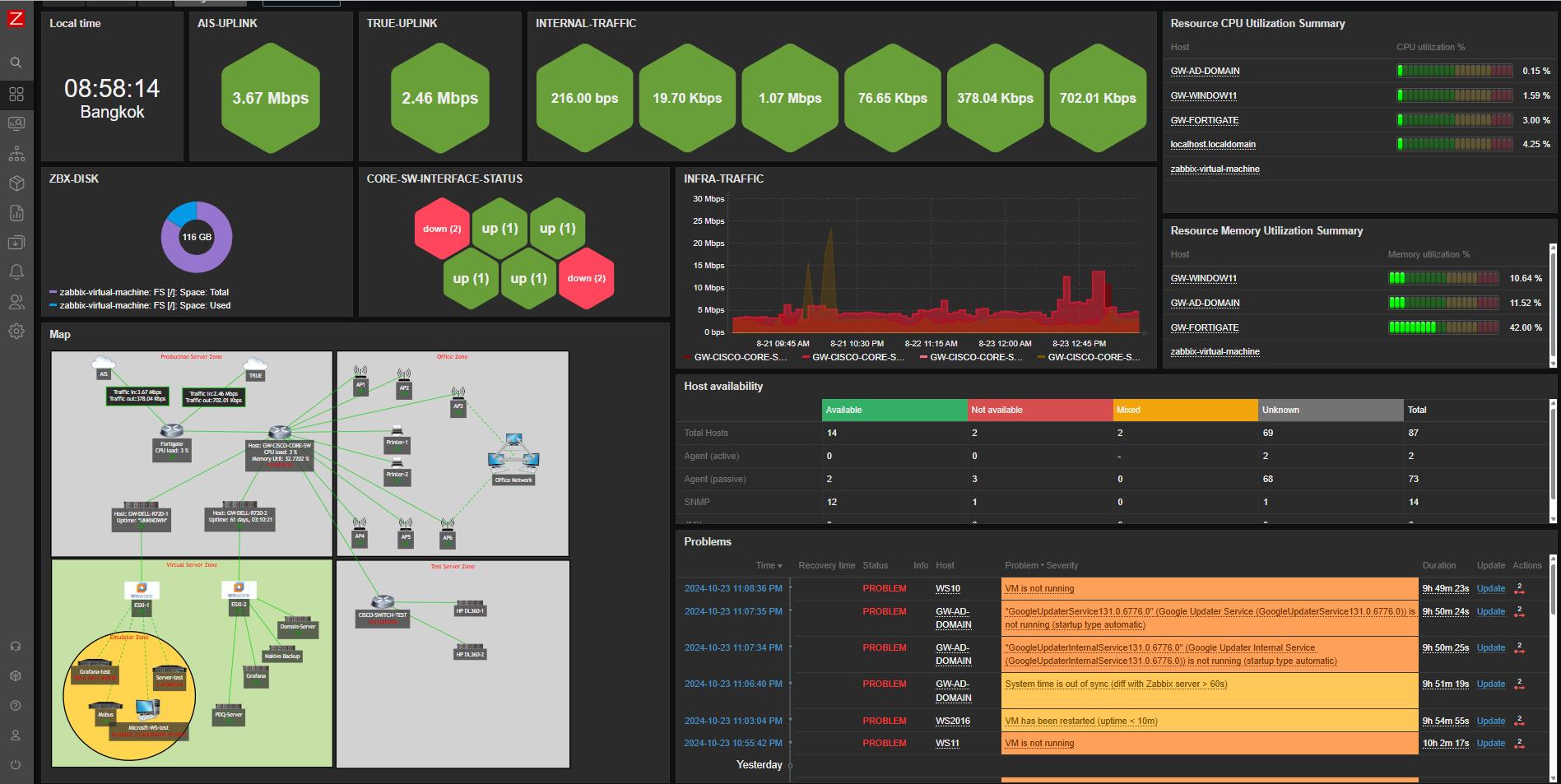Open the GW-FORTIGATE host in the CPU summary
The width and height of the screenshot is (1561, 784).
(1204, 120)
